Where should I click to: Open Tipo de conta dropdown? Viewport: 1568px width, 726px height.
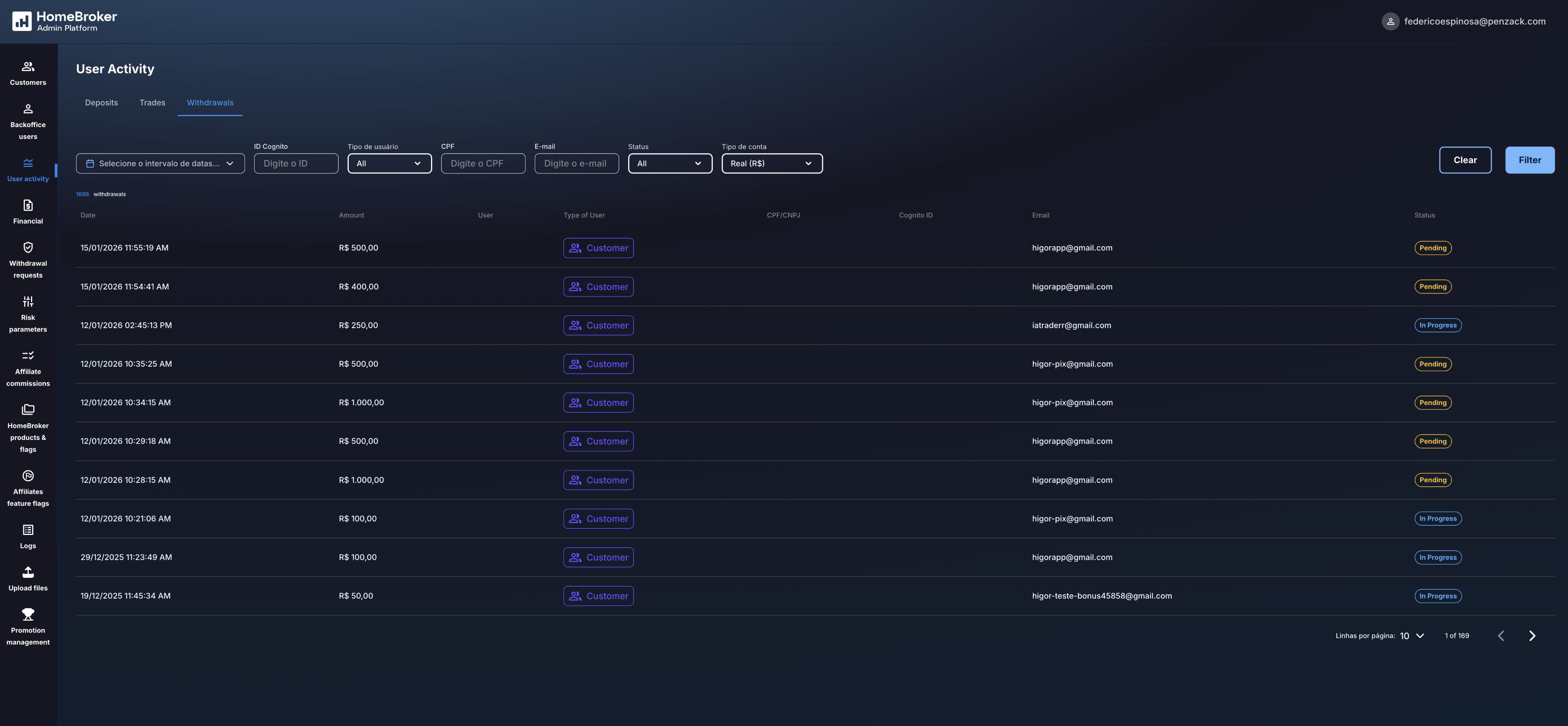[771, 163]
